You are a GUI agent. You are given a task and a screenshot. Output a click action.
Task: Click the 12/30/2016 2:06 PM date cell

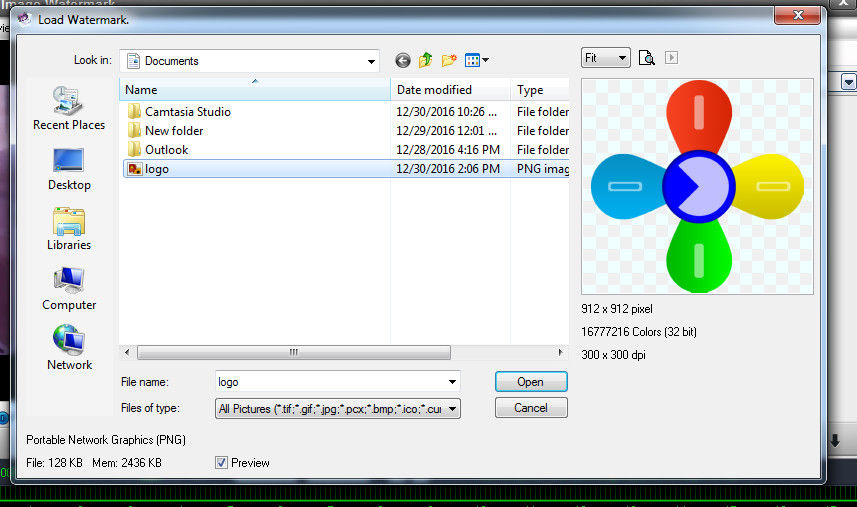pyautogui.click(x=448, y=169)
